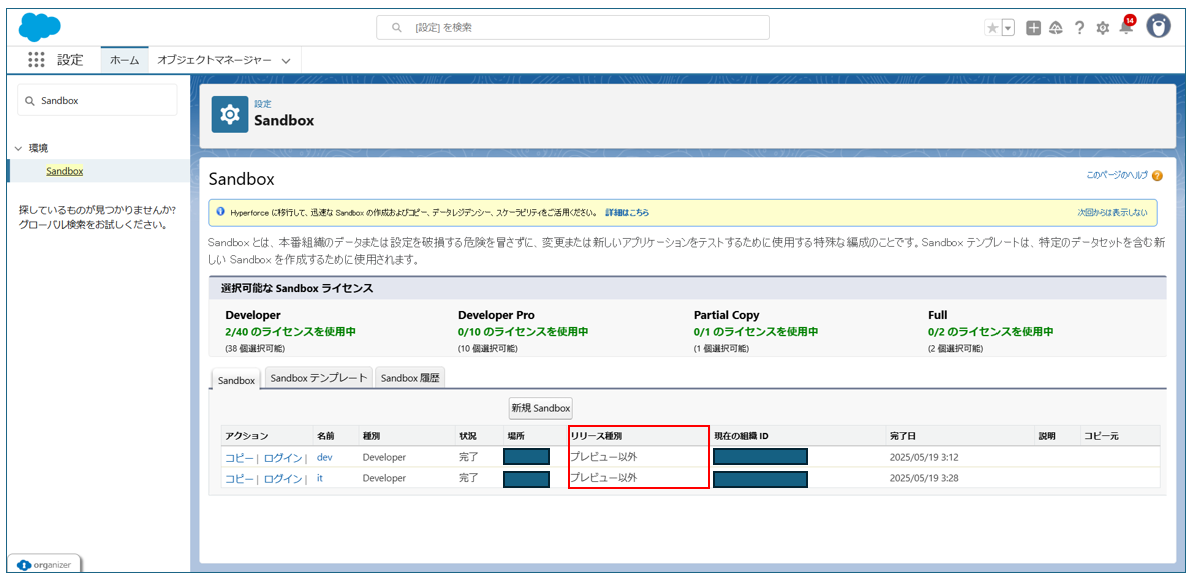1191x578 pixels.
Task: Click the 現在の組織 ID column header
Action: click(x=741, y=436)
